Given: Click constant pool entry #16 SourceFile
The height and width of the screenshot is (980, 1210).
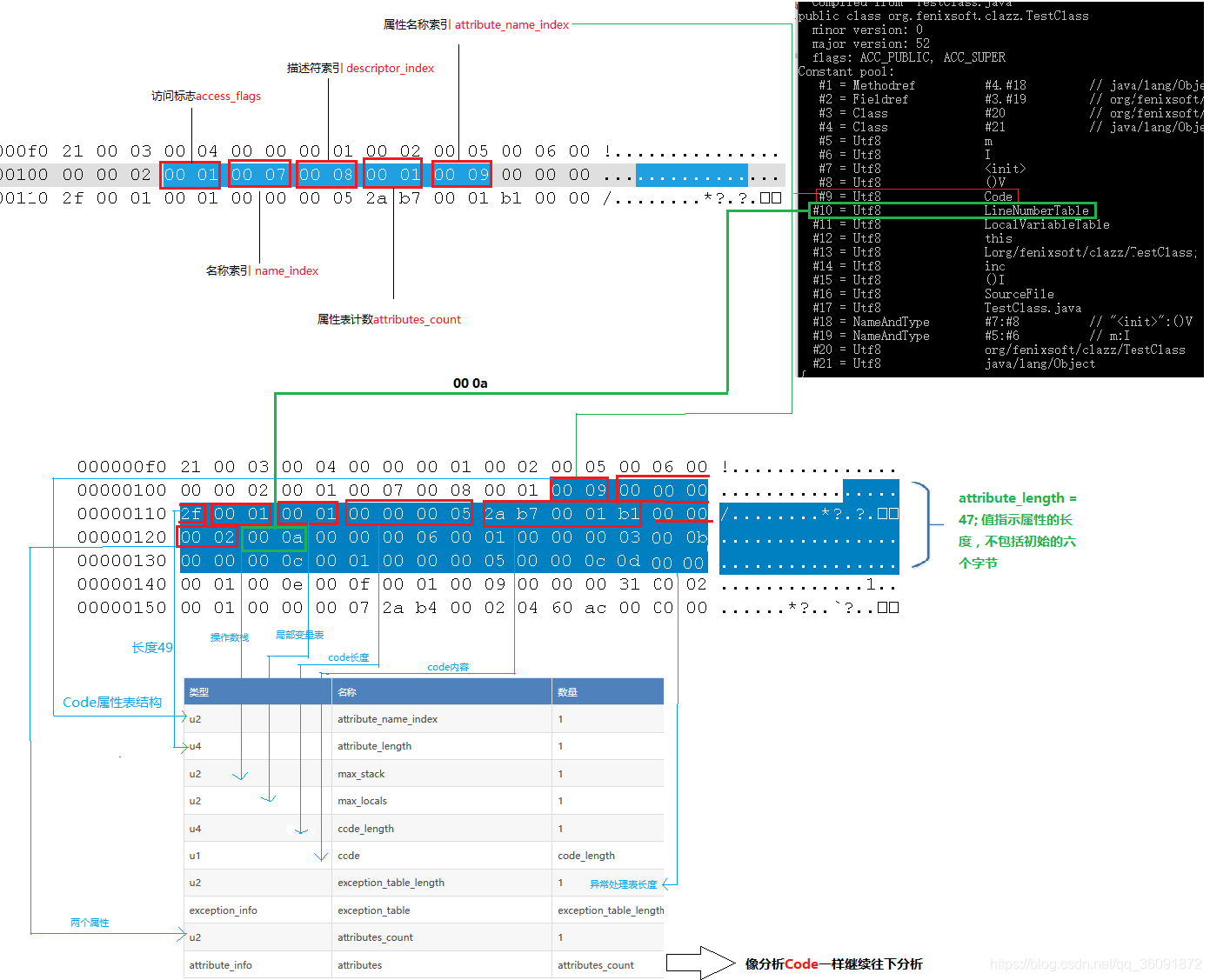Looking at the screenshot, I should coord(933,295).
